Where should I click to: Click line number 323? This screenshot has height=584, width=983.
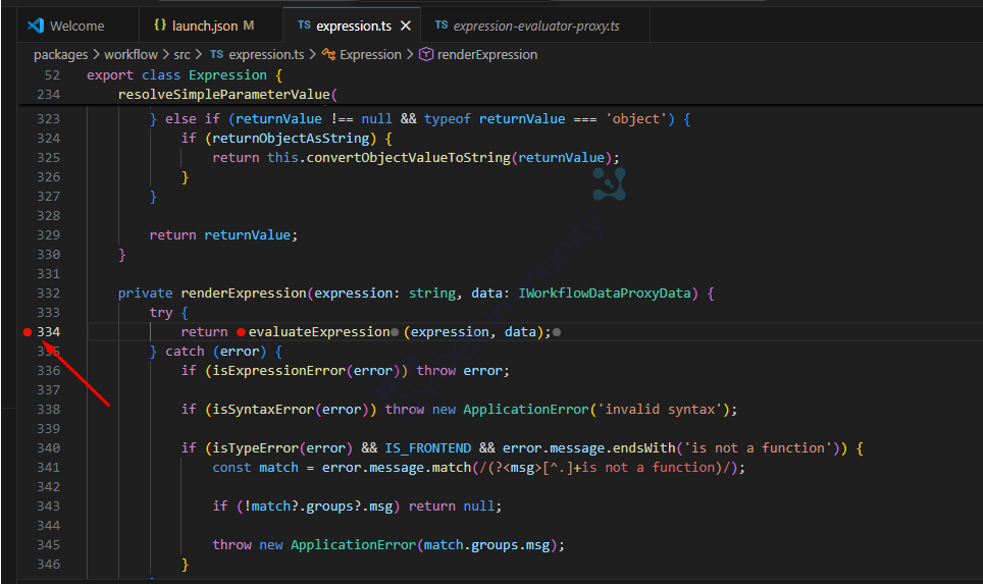click(48, 119)
